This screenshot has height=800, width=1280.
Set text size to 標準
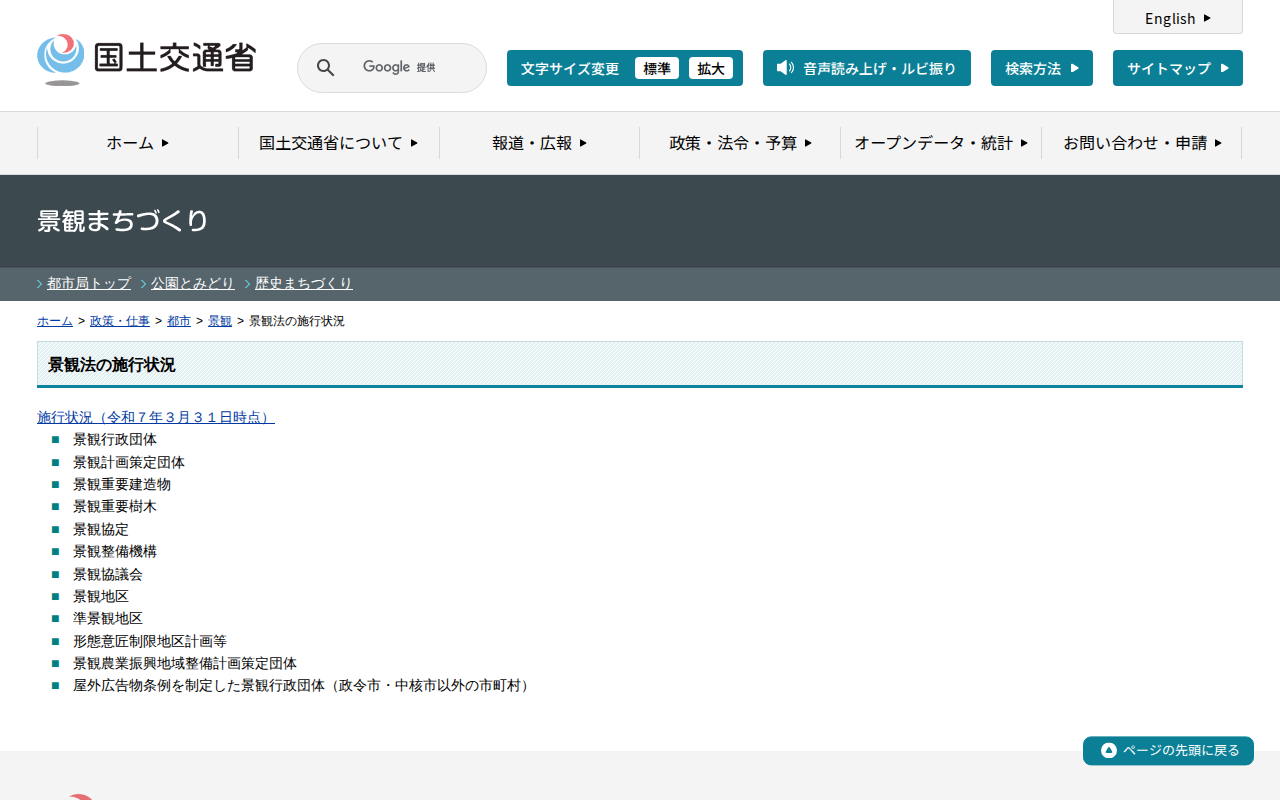(656, 68)
